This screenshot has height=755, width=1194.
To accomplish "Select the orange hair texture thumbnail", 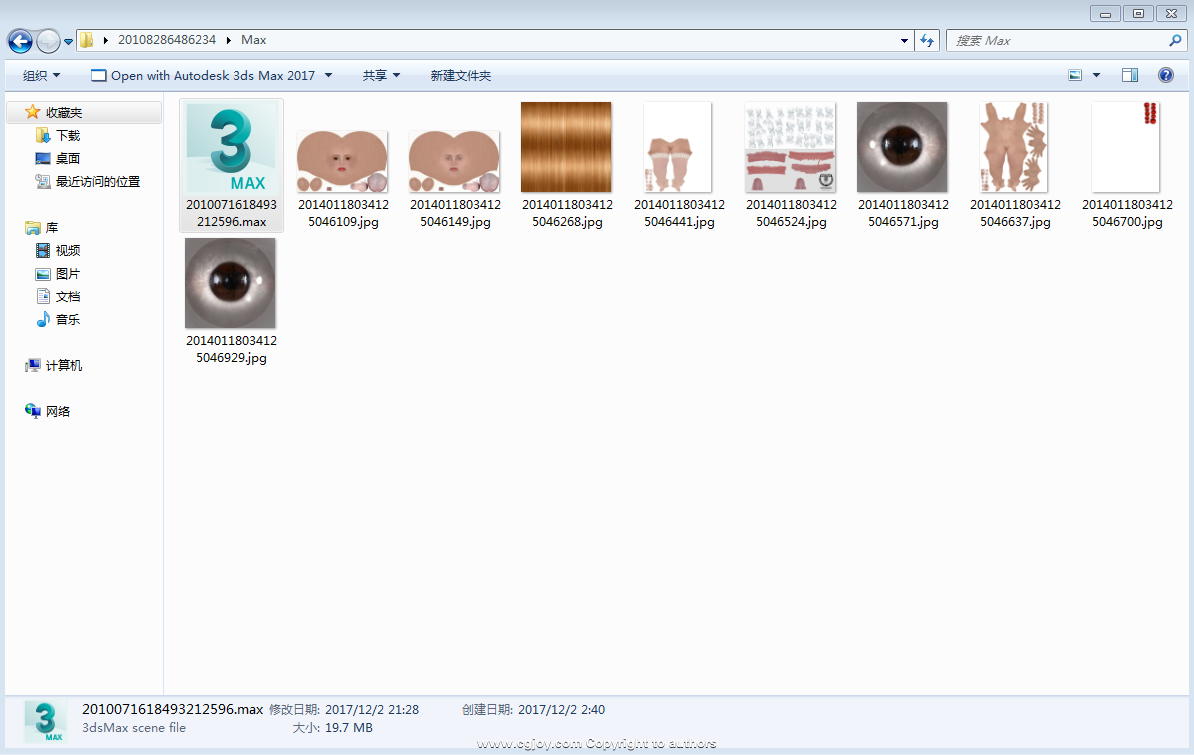I will click(566, 147).
